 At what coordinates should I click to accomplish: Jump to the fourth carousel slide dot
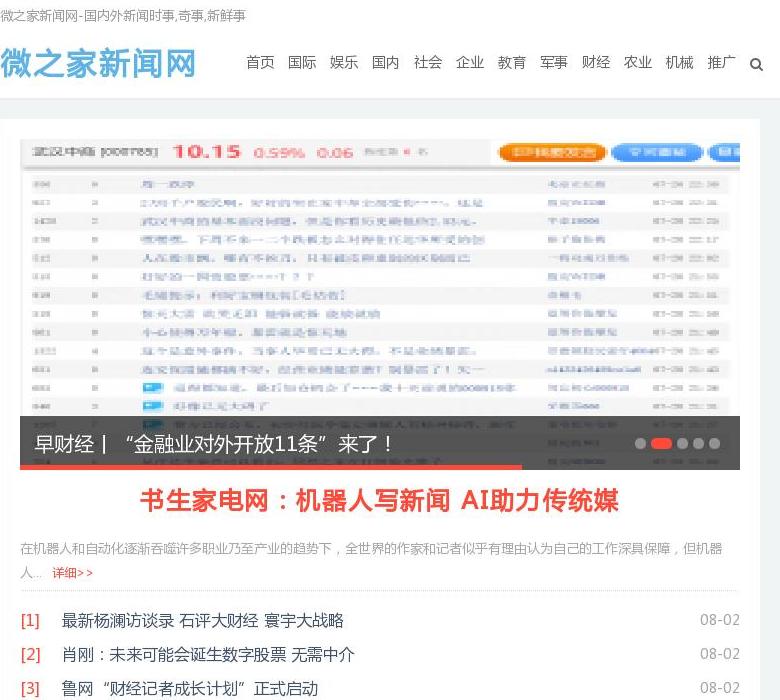698,443
